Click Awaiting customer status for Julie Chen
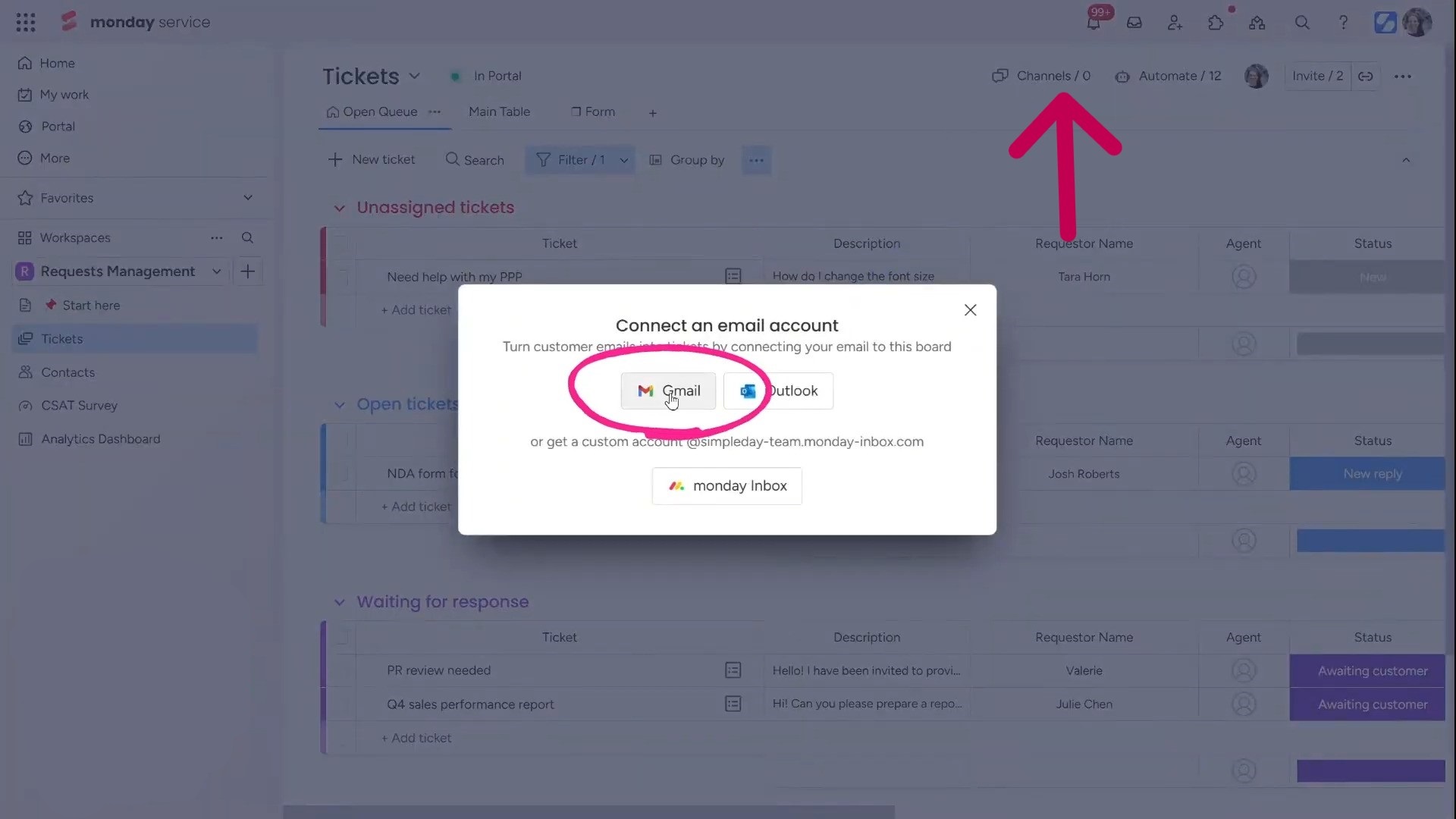The height and width of the screenshot is (819, 1456). coord(1367,704)
